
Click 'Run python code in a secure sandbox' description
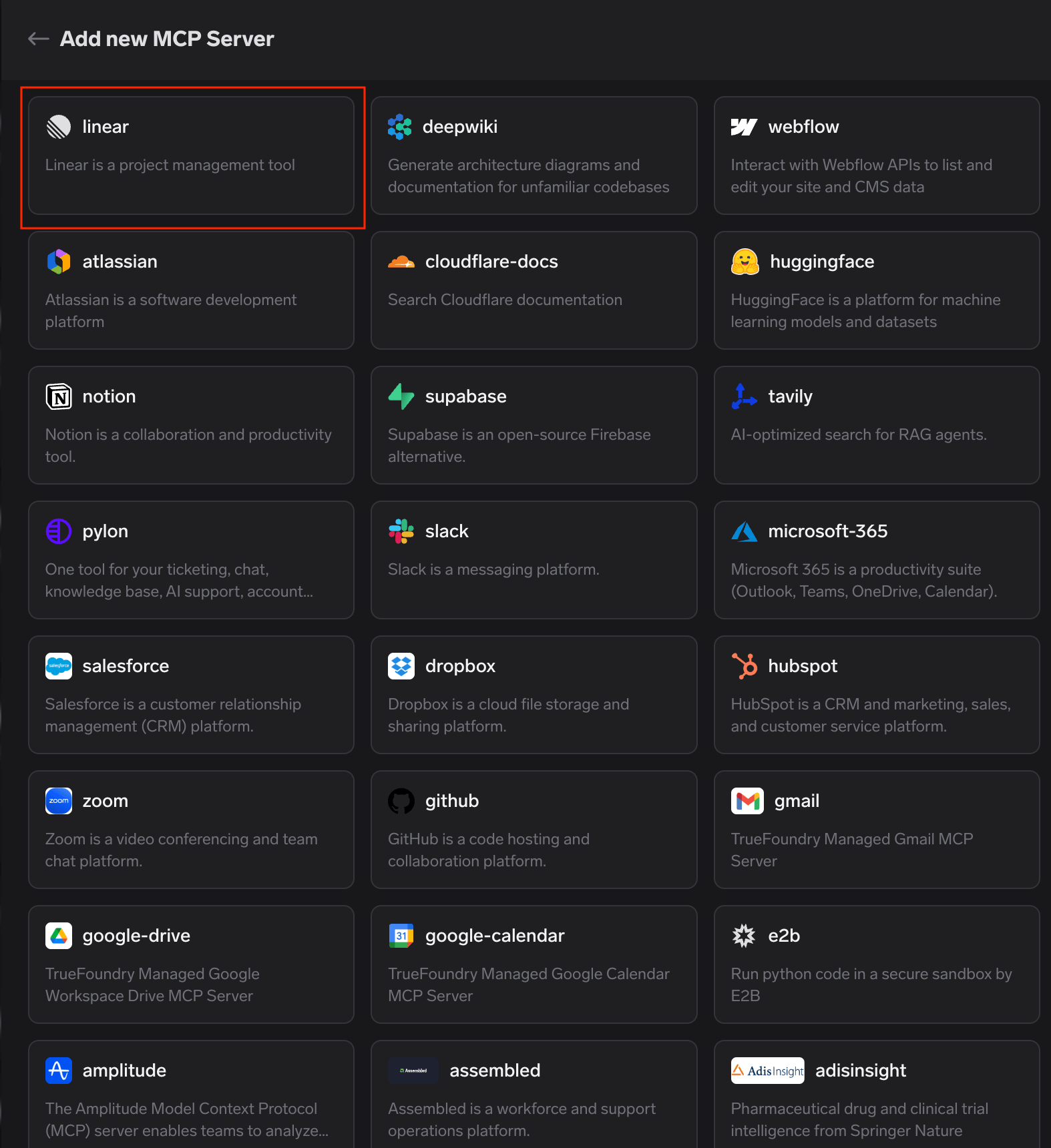(x=871, y=984)
